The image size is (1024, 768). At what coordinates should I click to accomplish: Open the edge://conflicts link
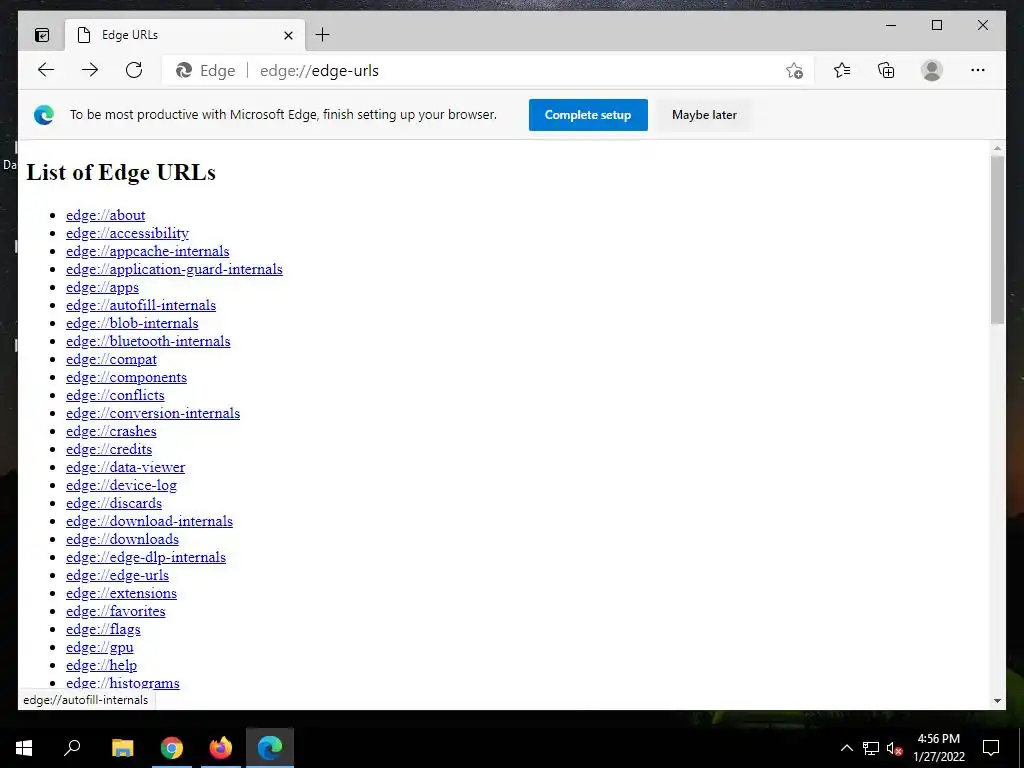click(115, 395)
